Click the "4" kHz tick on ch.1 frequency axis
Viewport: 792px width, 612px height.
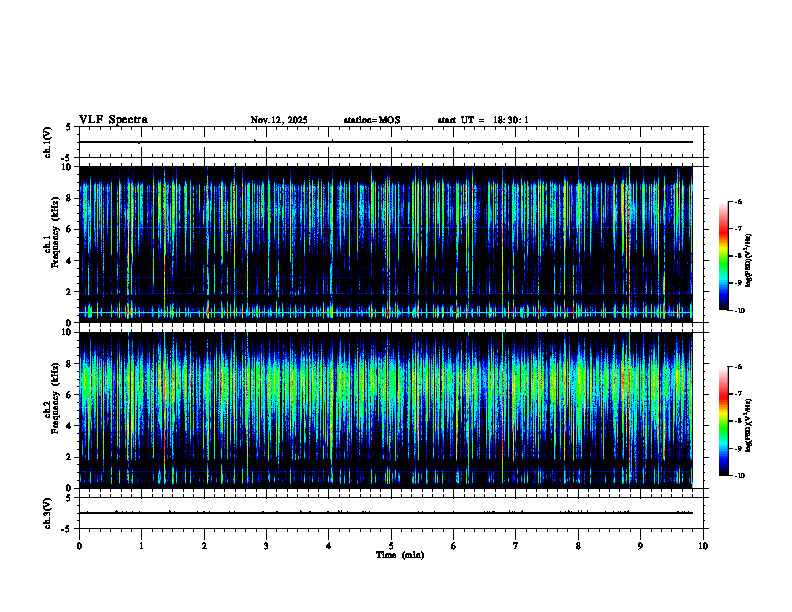70,261
